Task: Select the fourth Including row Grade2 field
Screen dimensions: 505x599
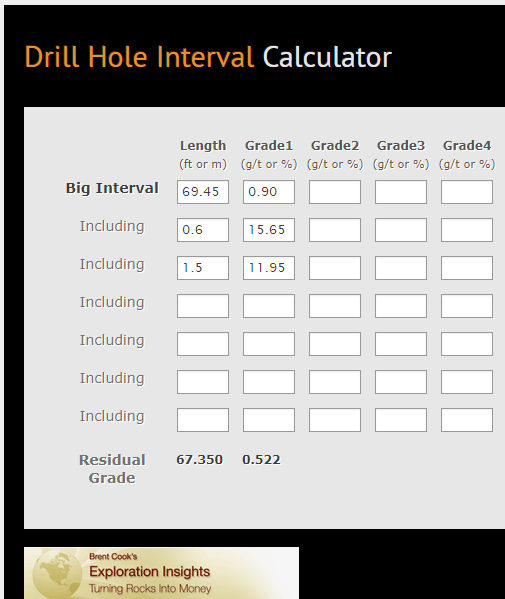Action: click(335, 344)
